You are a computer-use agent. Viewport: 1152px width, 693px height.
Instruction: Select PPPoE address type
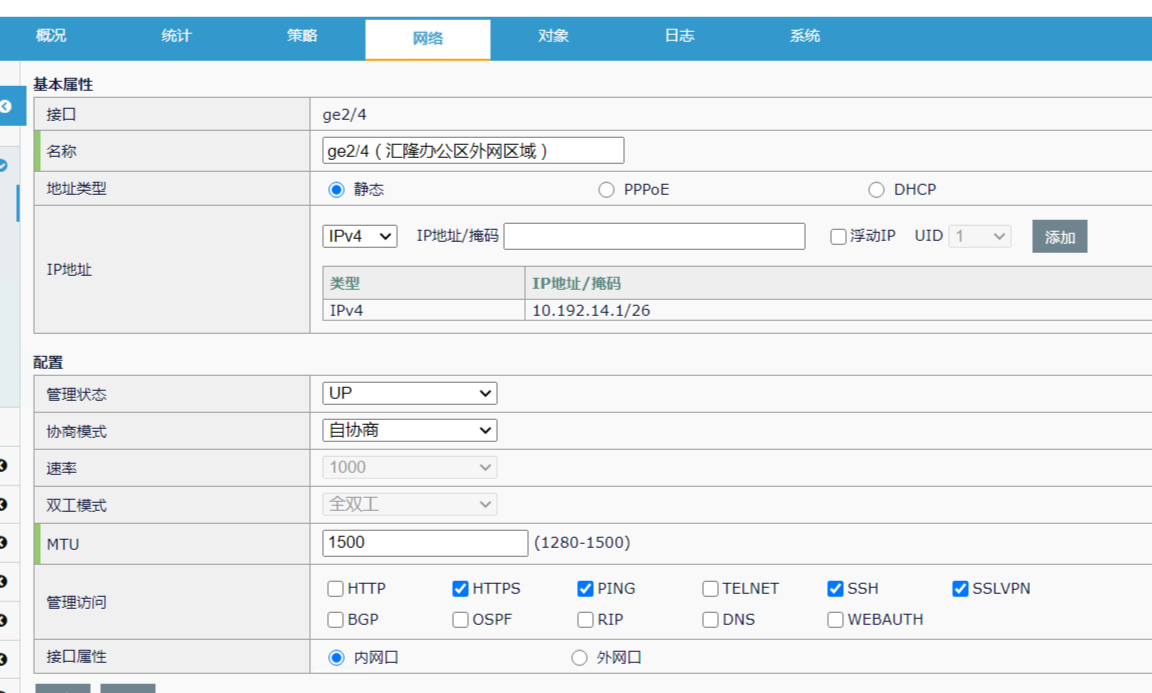[606, 190]
